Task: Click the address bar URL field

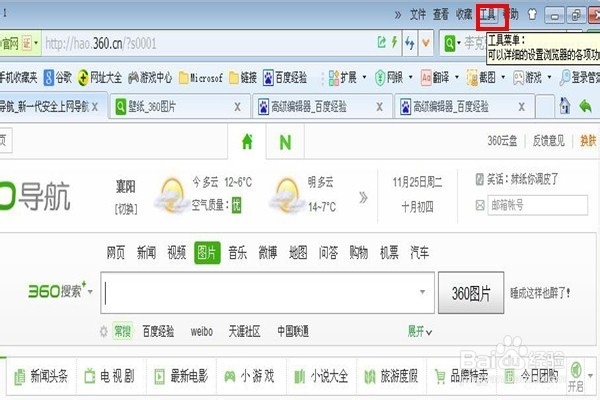Action: [209, 43]
